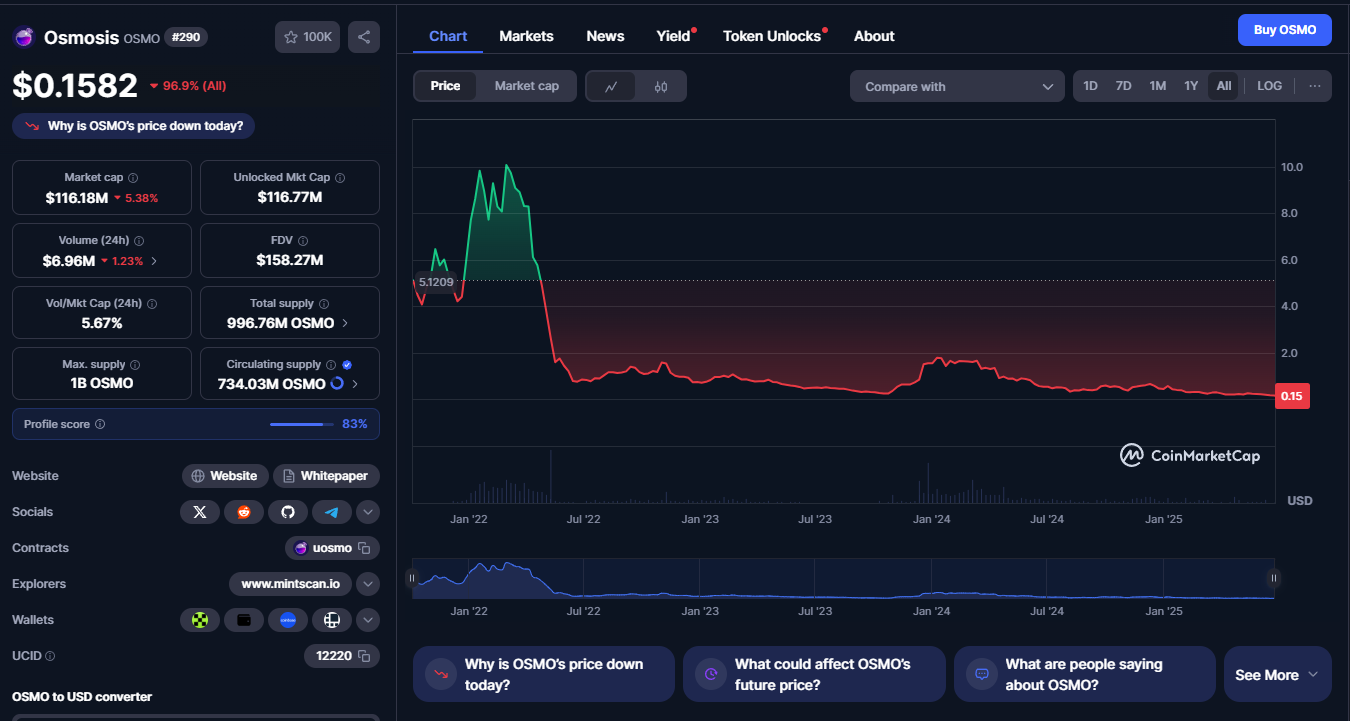
Task: Click the Profile score progress bar
Action: [302, 424]
